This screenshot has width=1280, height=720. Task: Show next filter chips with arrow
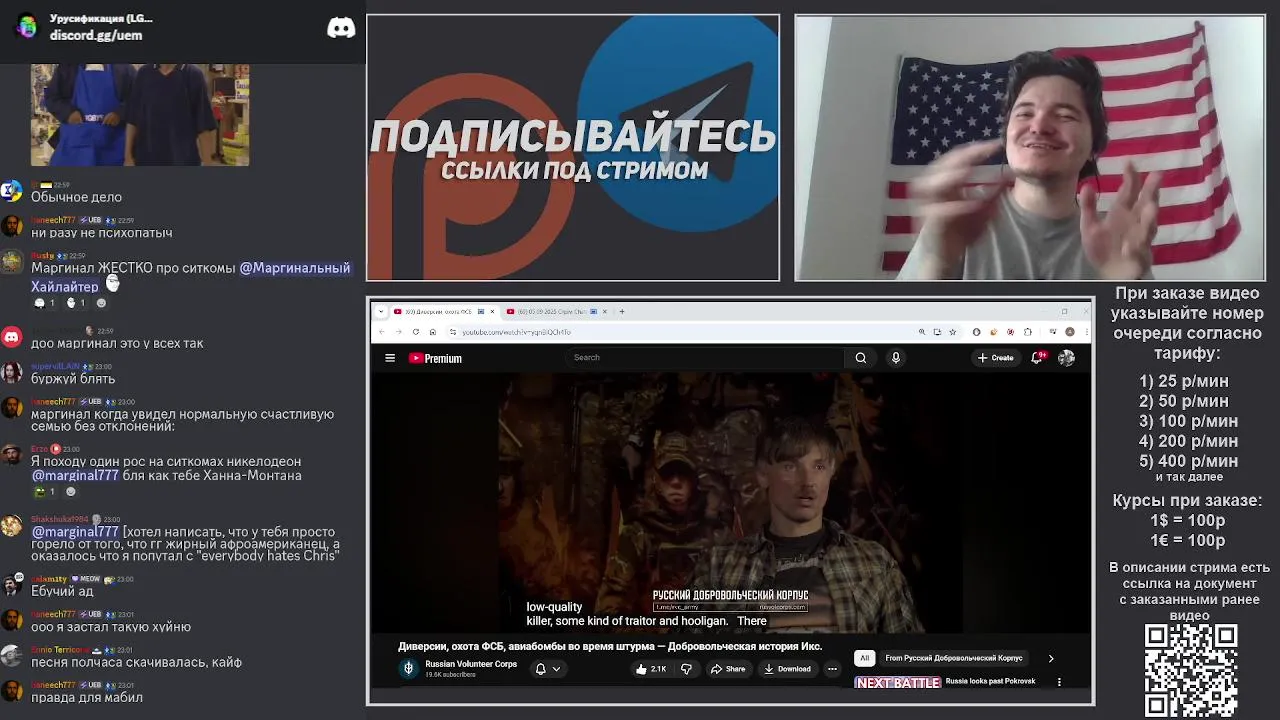(1051, 658)
